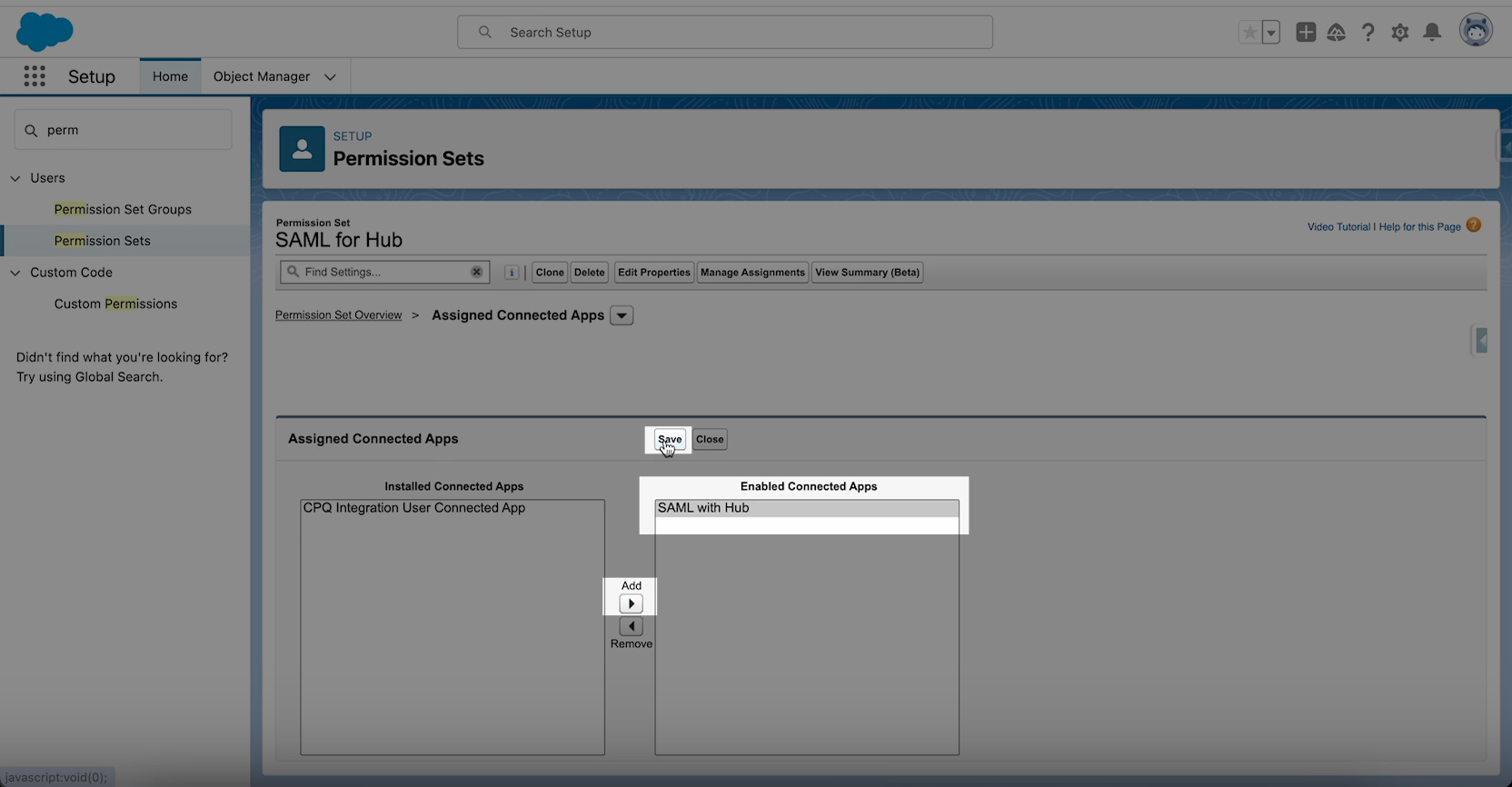This screenshot has width=1512, height=787.
Task: Open the Global Actions plus icon
Action: [1305, 33]
